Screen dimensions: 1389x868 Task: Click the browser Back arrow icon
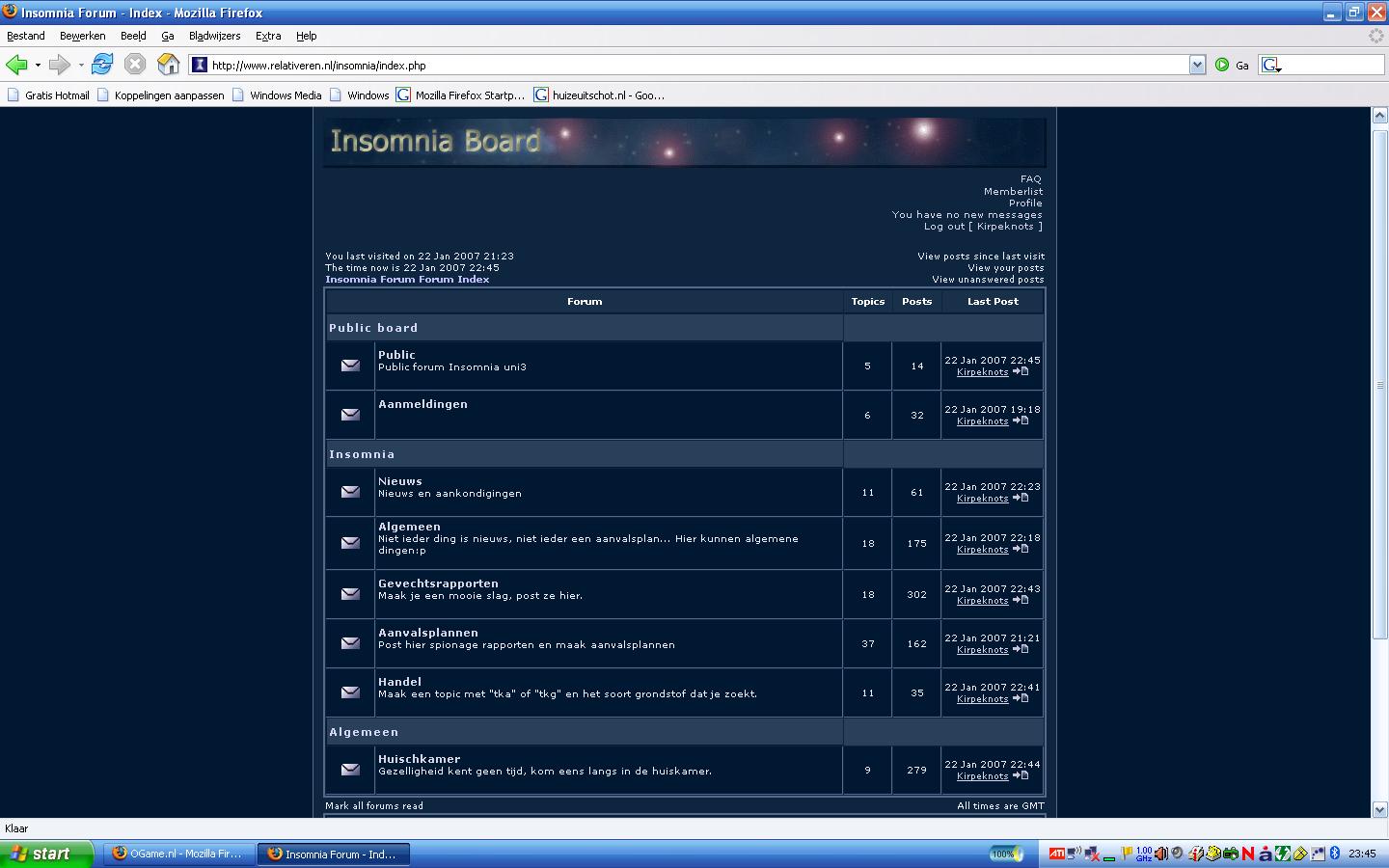(16, 65)
